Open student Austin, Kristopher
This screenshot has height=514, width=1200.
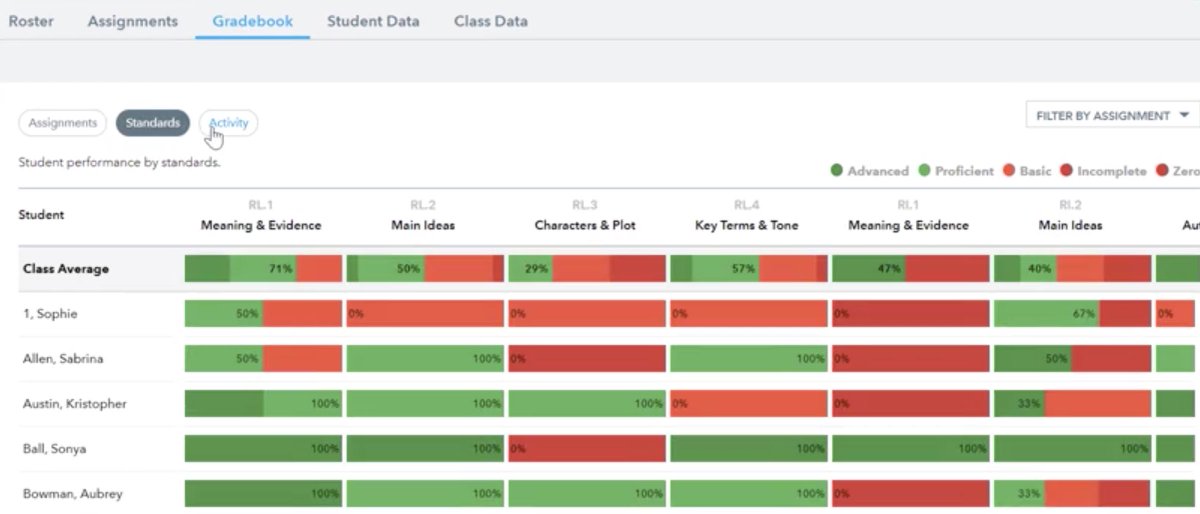point(74,404)
